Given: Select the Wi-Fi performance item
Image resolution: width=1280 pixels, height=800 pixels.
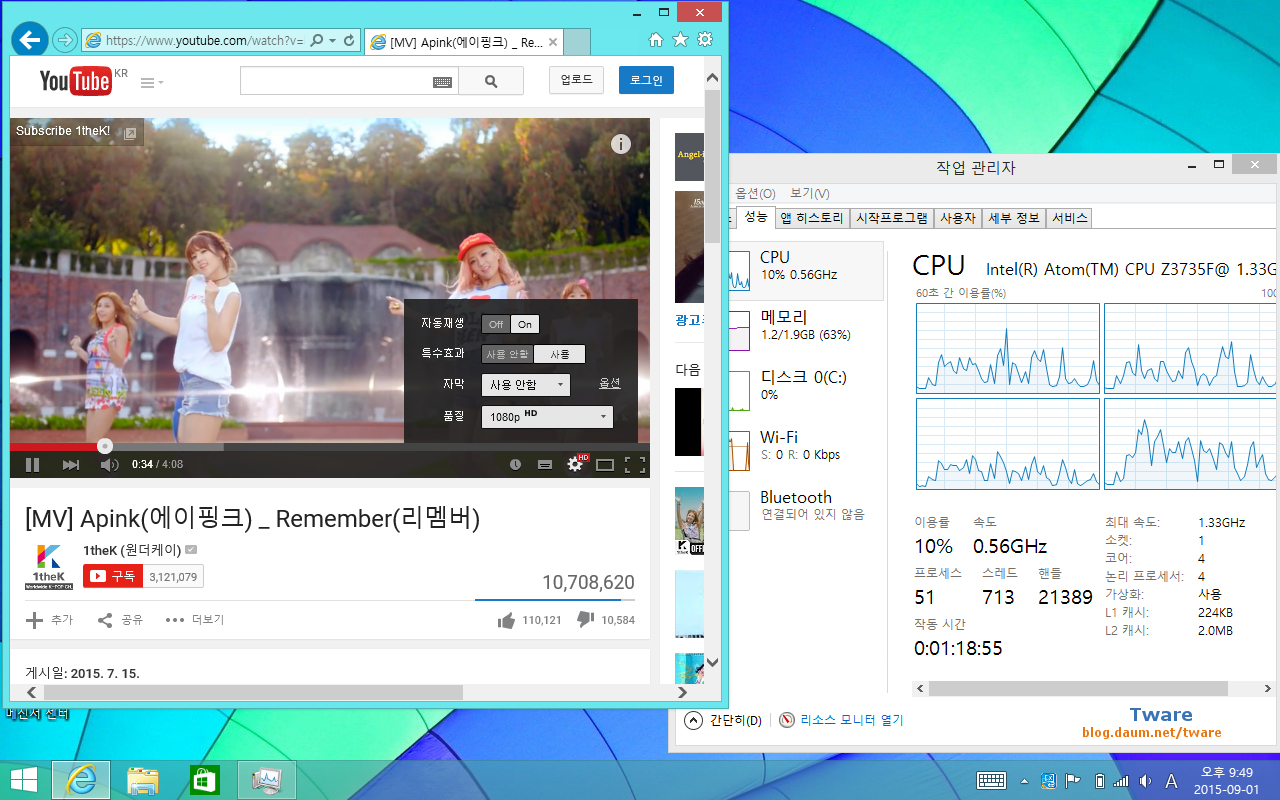Looking at the screenshot, I should 806,450.
